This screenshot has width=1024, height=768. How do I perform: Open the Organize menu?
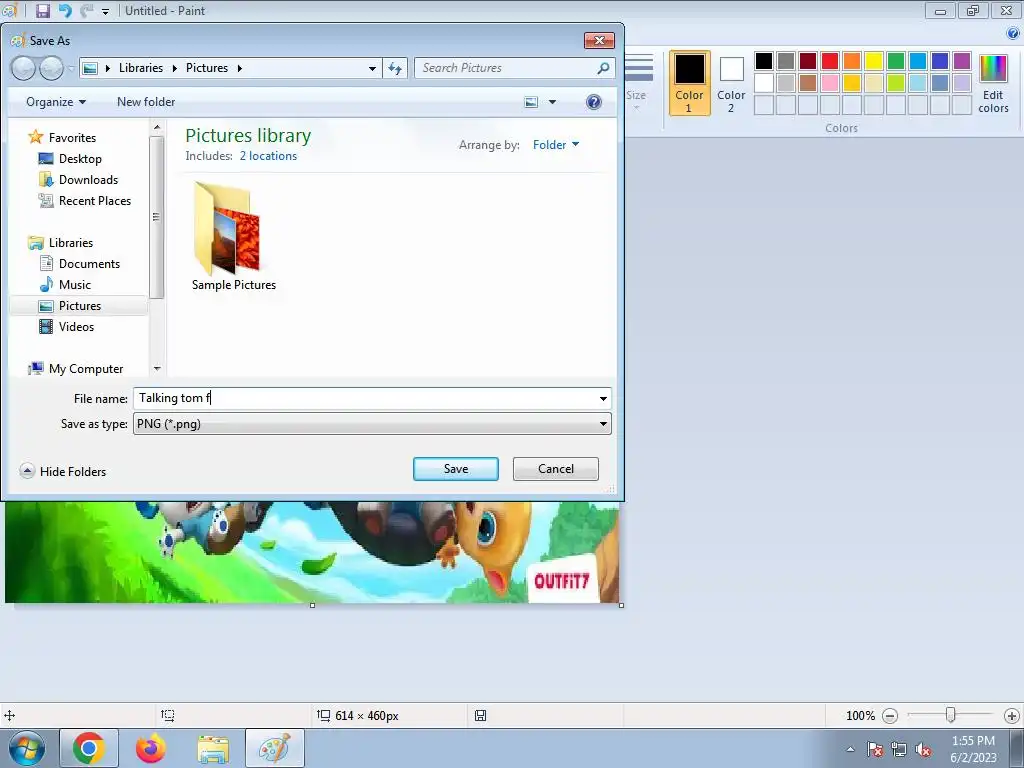pos(56,102)
